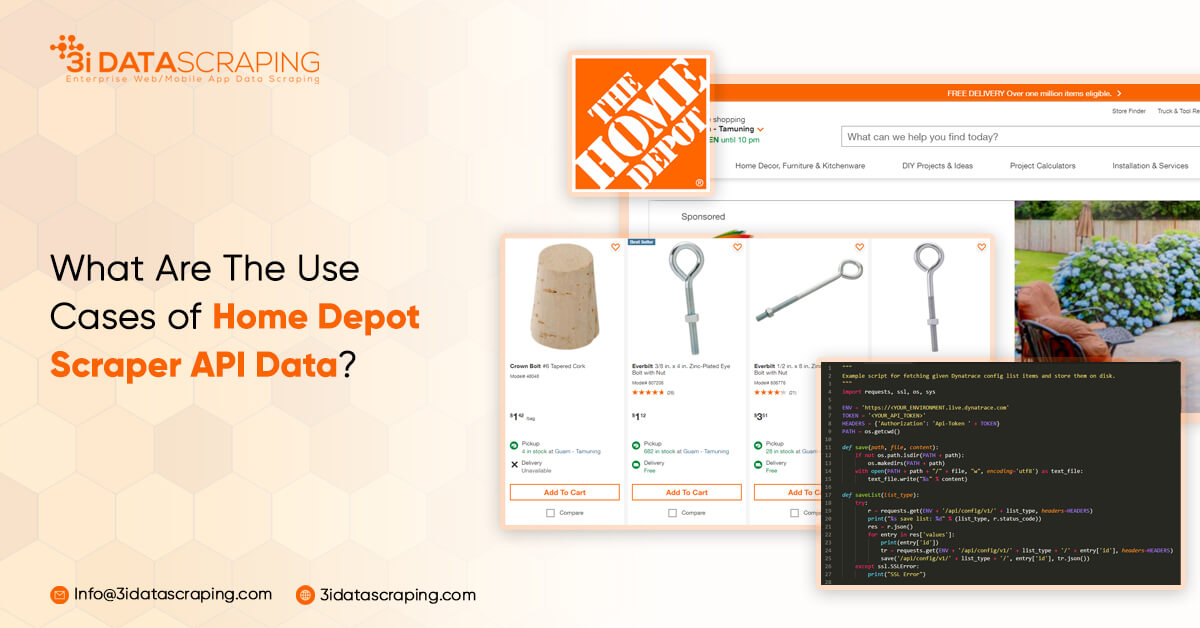
Task: Favorite the Everbilt 3/8 in. Eye Bolt heart
Action: 738,247
